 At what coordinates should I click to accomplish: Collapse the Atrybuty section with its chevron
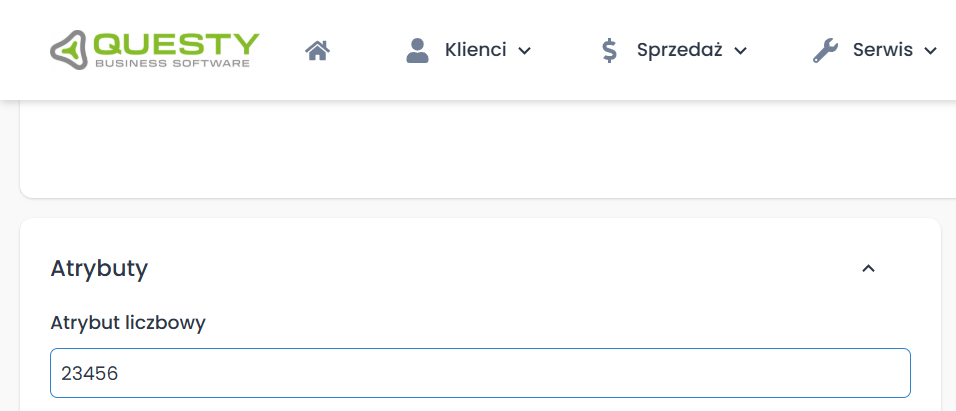pyautogui.click(x=868, y=268)
